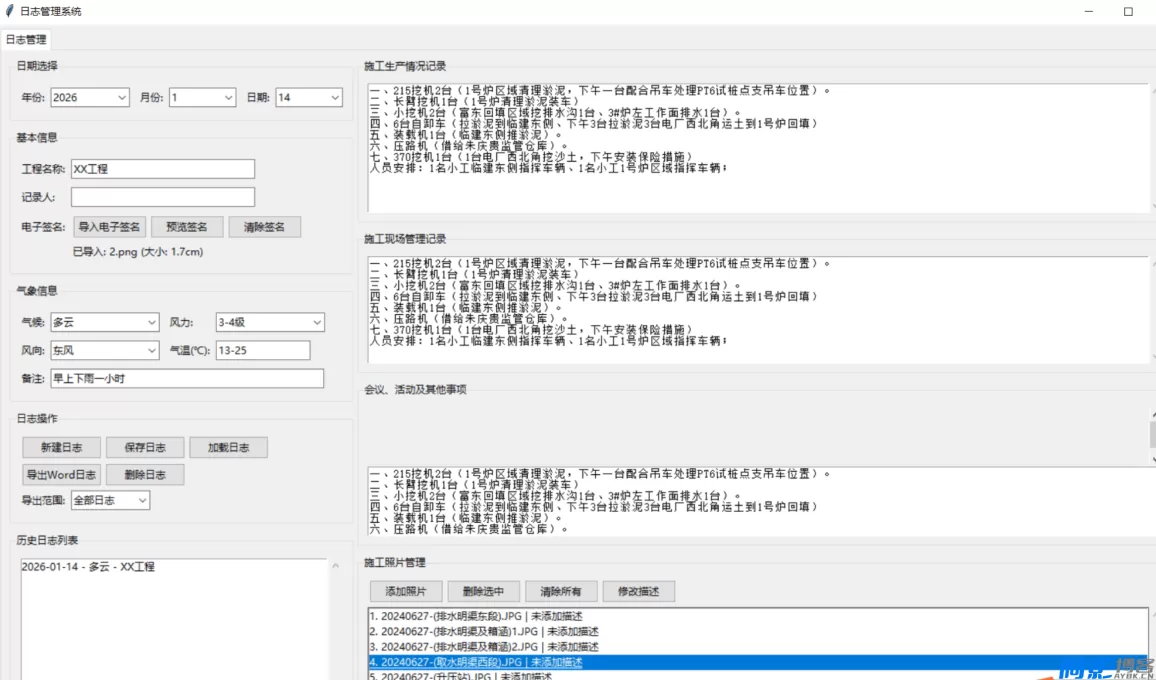1156x680 pixels.
Task: Preview the signature via 预览签名
Action: click(188, 226)
